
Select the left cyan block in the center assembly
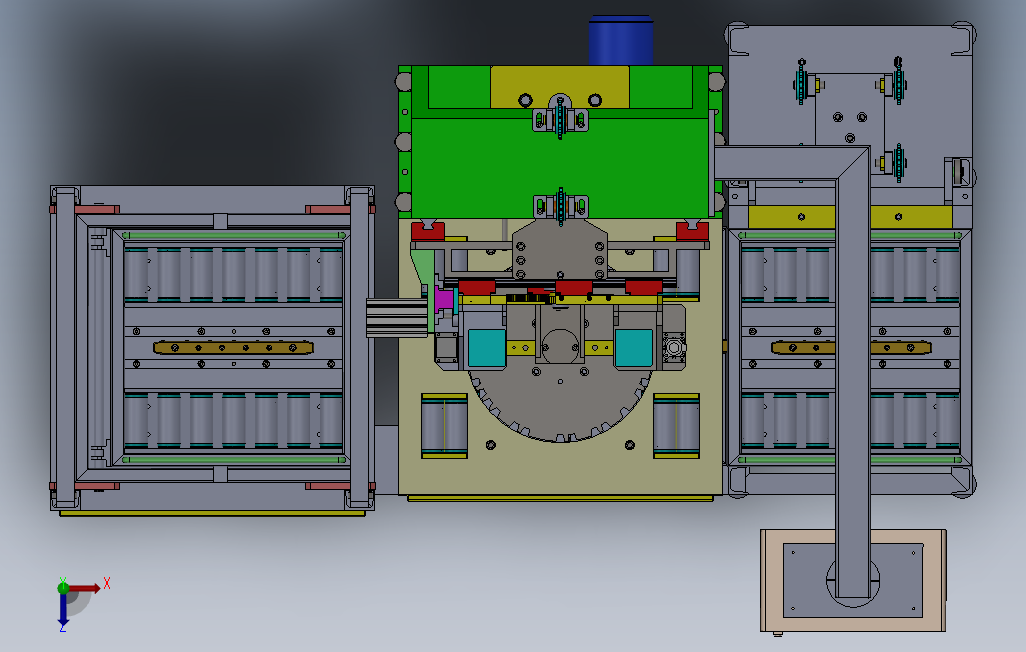487,348
